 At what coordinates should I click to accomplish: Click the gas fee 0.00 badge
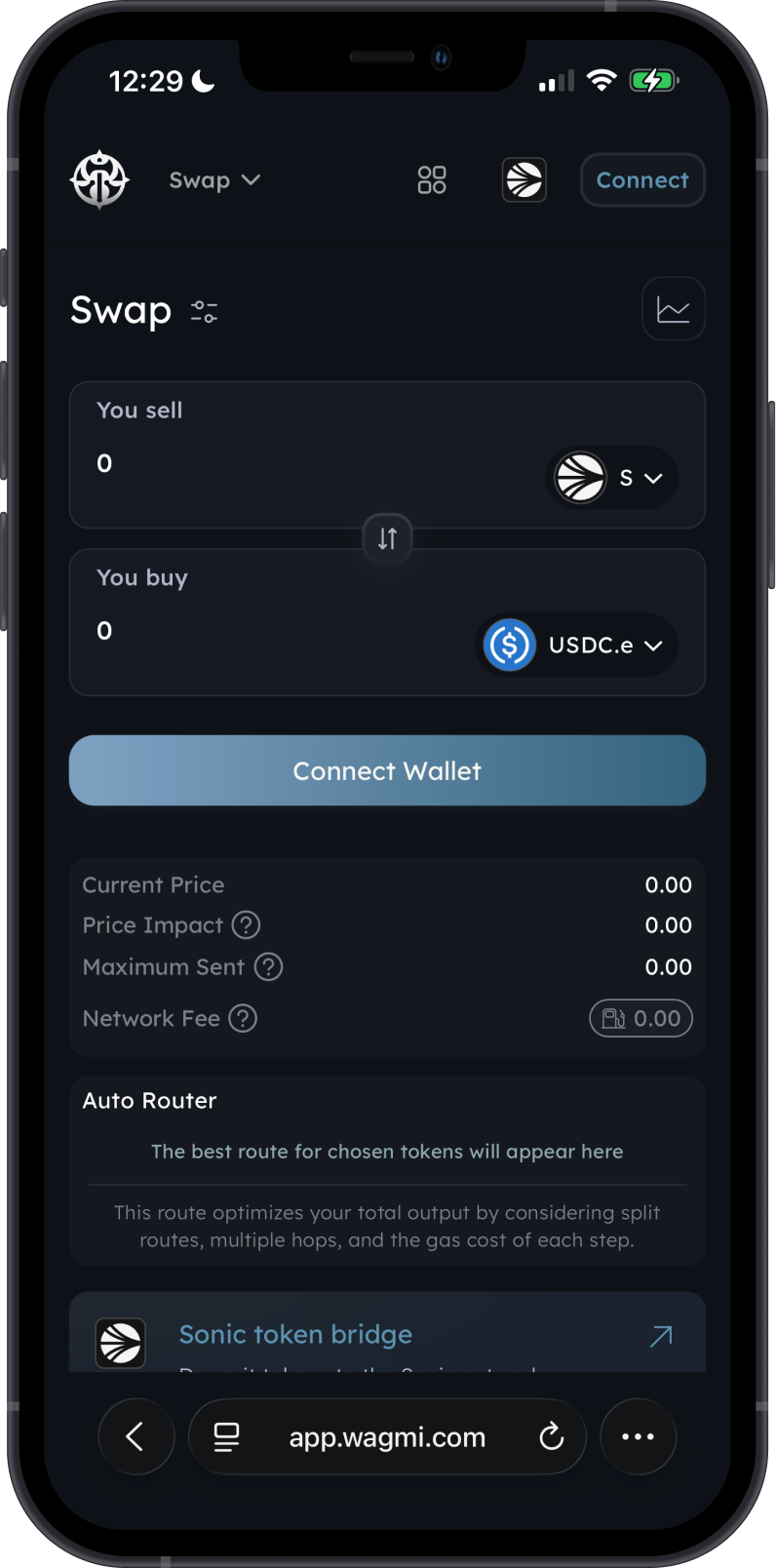click(x=641, y=1019)
